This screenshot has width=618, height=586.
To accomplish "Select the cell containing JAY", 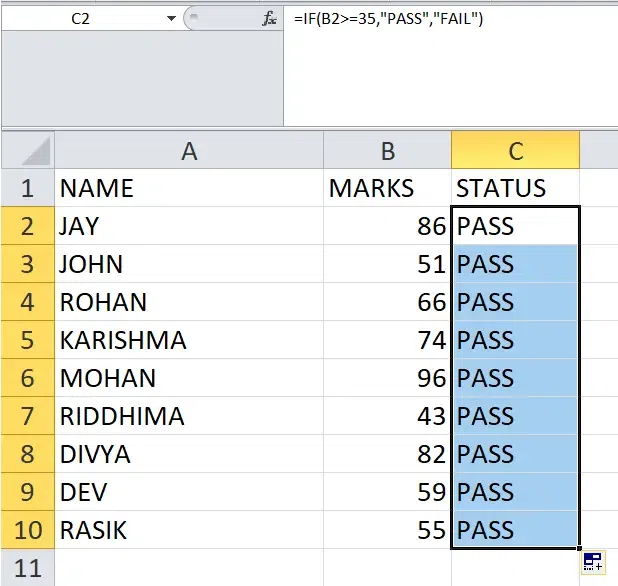I will click(x=189, y=226).
